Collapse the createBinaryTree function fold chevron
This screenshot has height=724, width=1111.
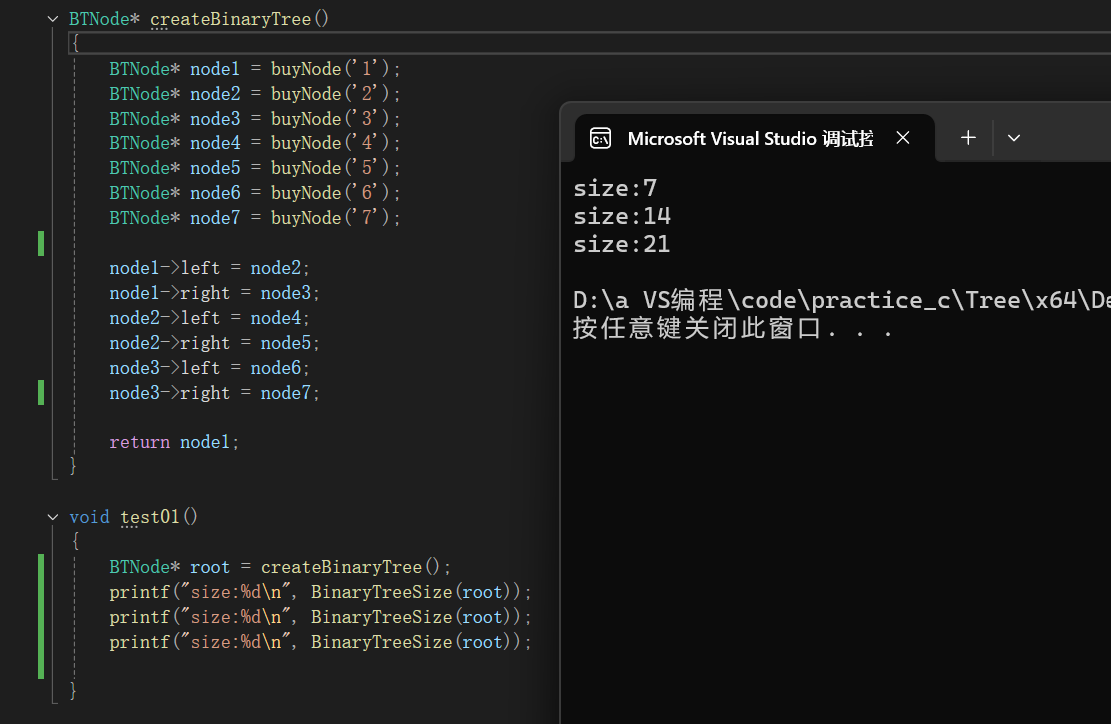pos(52,19)
